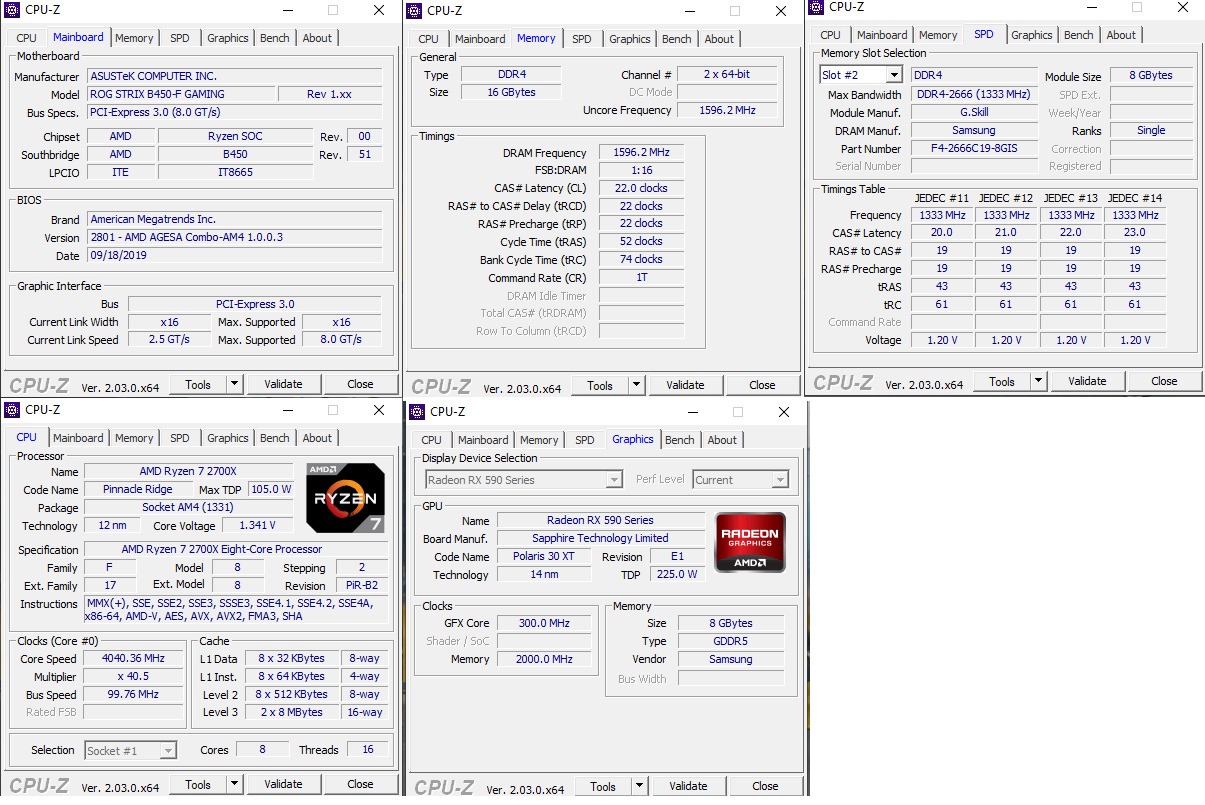1205x805 pixels.
Task: Open the Tools dropdown arrow in the CPU window
Action: (234, 785)
